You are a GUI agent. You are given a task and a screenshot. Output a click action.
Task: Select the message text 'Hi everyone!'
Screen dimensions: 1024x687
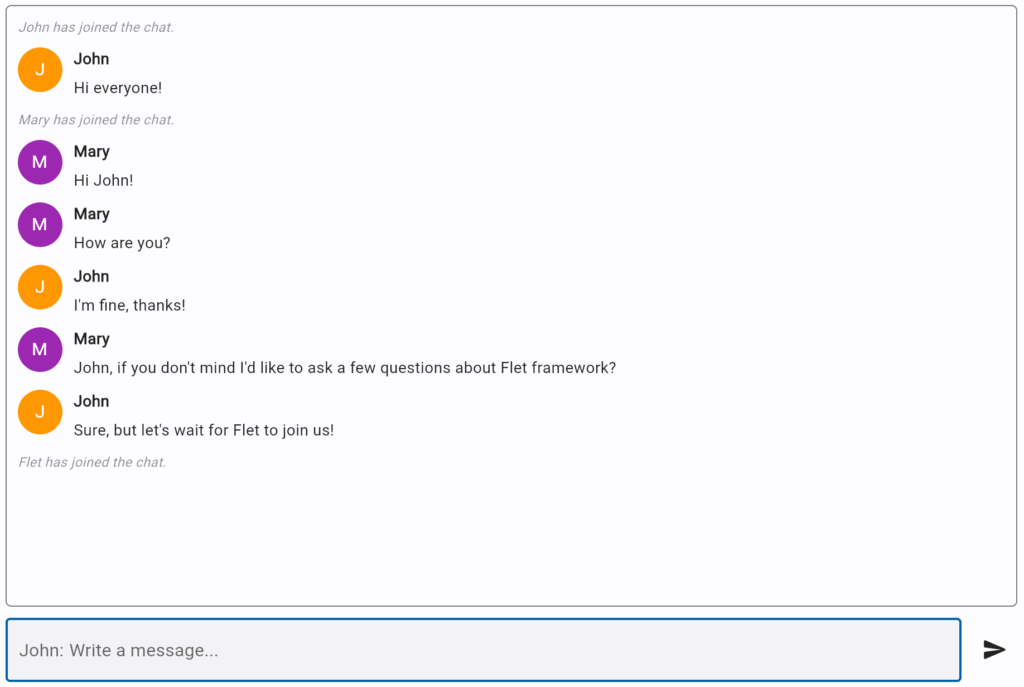coord(117,88)
